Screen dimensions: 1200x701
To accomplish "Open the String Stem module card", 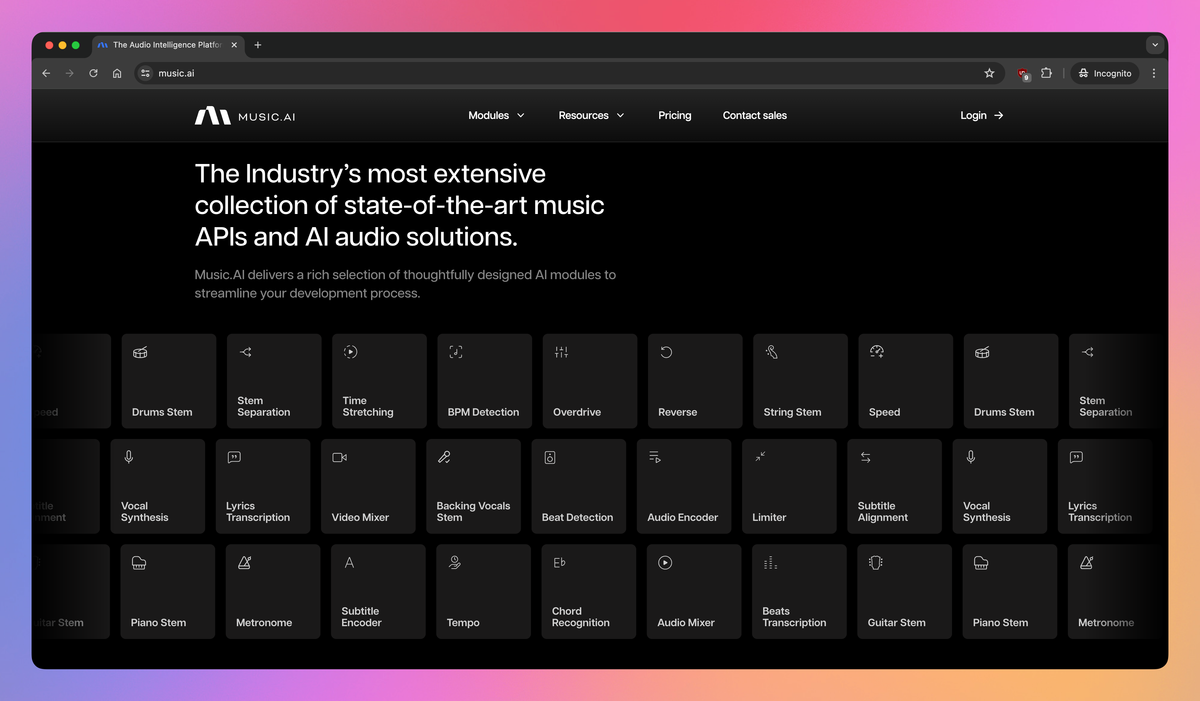I will coord(800,381).
